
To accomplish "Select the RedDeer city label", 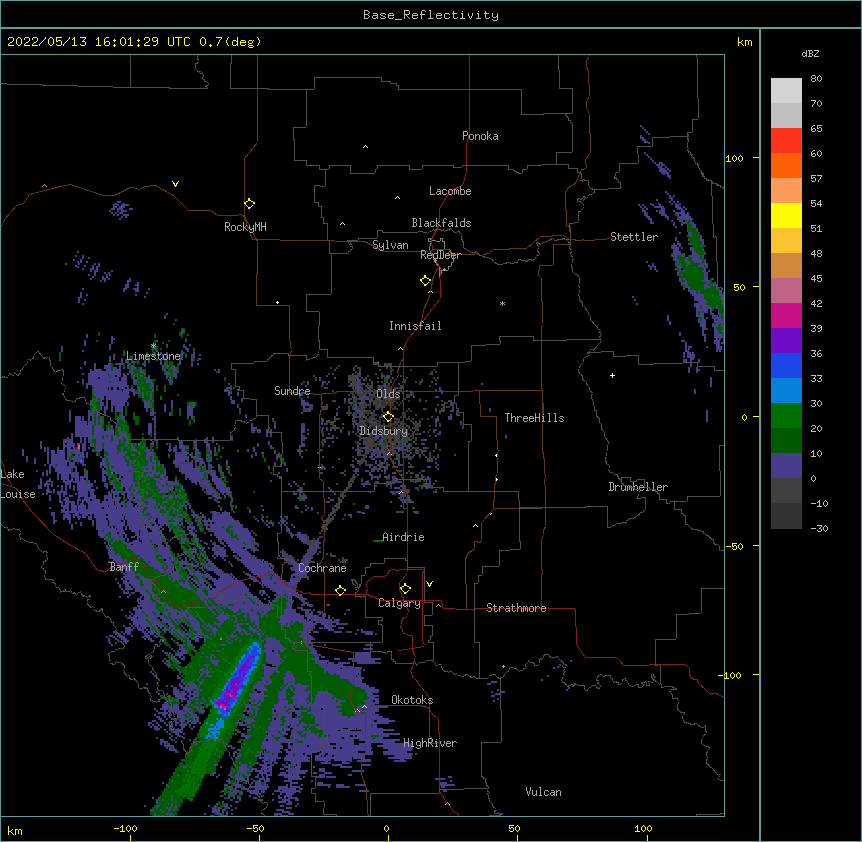I will 440,255.
